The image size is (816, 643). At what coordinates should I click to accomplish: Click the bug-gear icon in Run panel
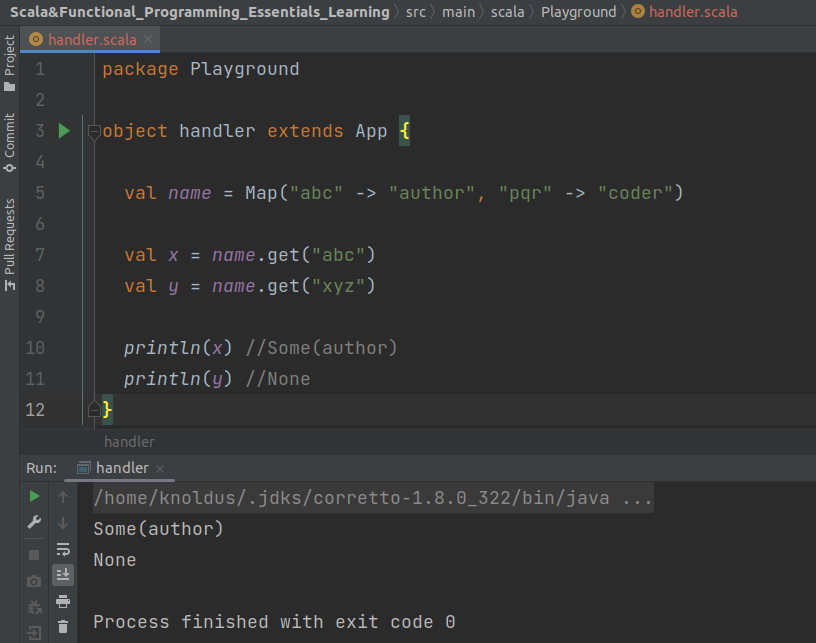[x=34, y=607]
